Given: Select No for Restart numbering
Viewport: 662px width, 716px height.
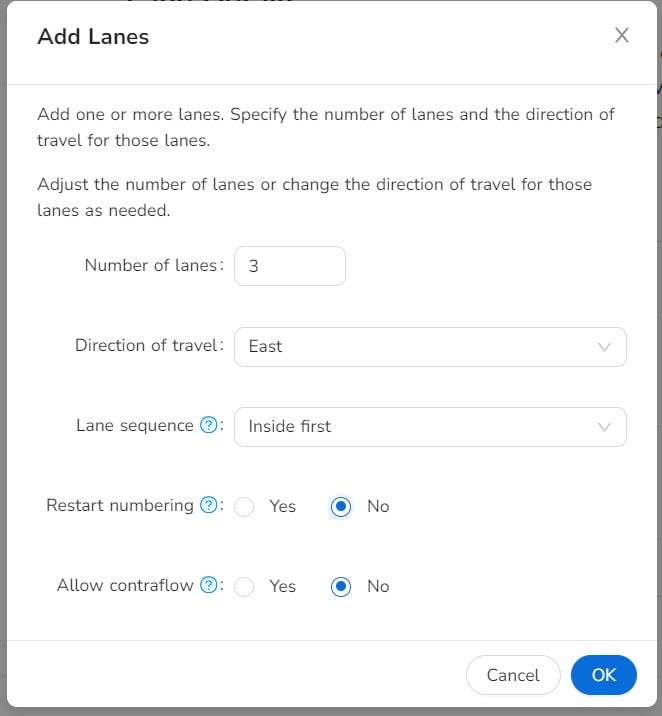Looking at the screenshot, I should [341, 507].
